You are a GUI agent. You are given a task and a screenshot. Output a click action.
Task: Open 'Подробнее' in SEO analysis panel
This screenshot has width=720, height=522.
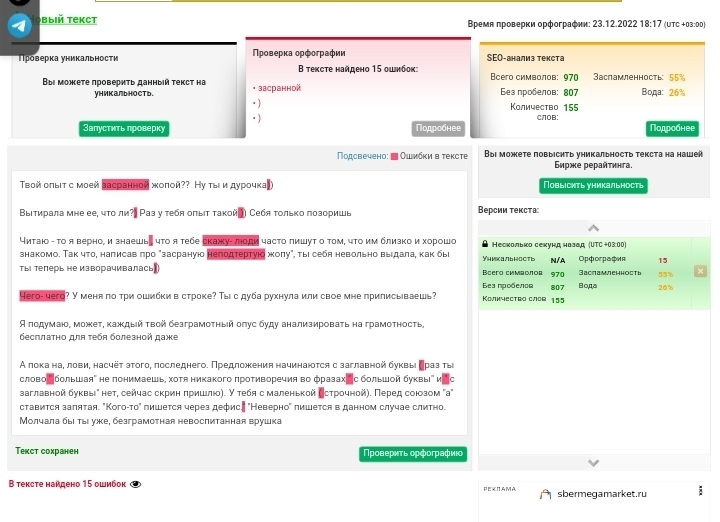[672, 128]
